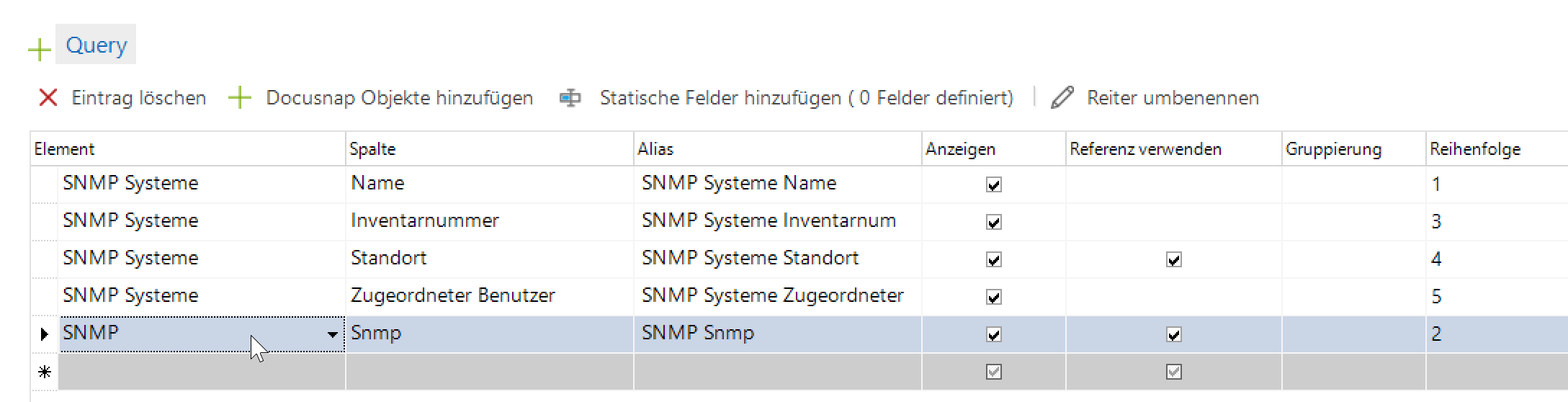The width and height of the screenshot is (1568, 402).
Task: Click the red X delete entry icon
Action: point(48,97)
